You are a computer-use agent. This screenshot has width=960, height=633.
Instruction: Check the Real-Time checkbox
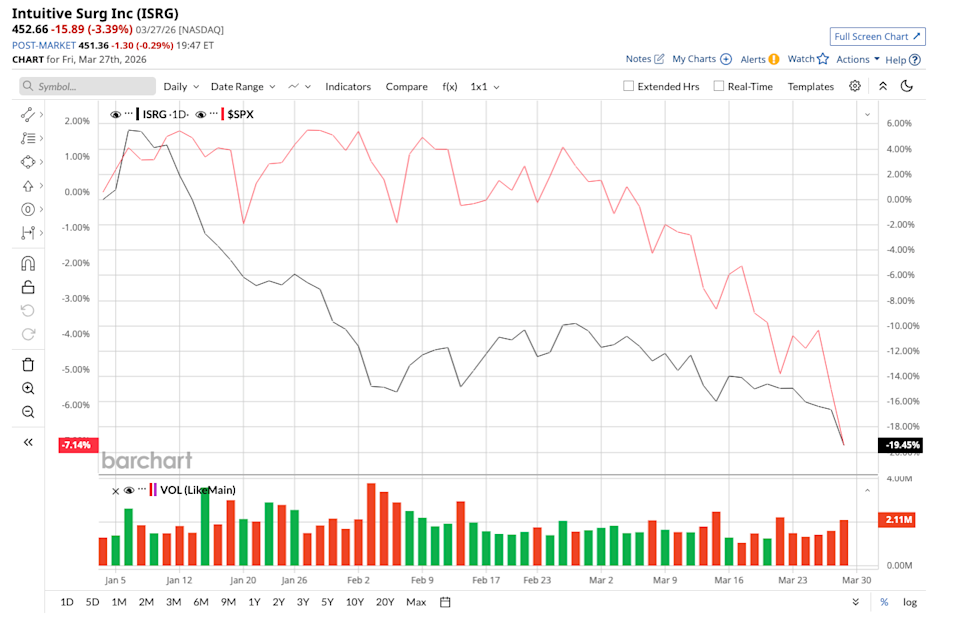click(x=718, y=87)
